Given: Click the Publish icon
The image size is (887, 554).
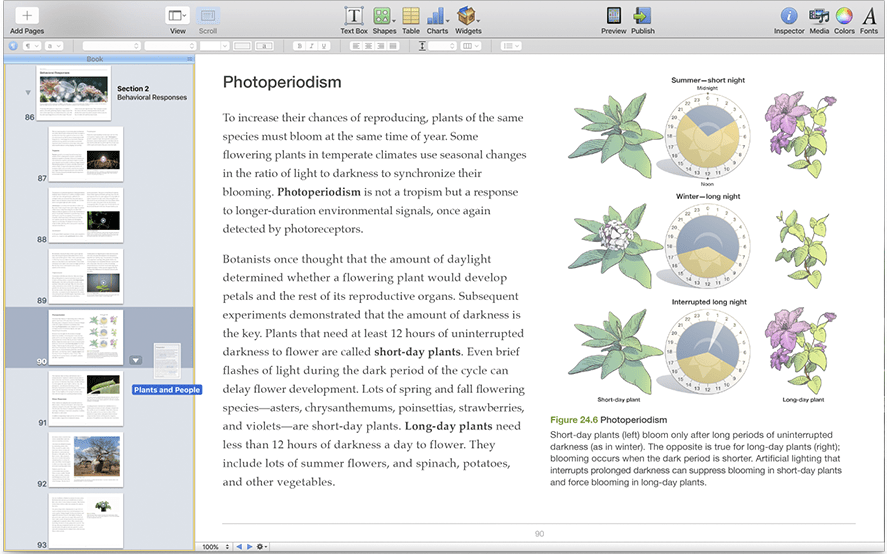Looking at the screenshot, I should tap(642, 17).
